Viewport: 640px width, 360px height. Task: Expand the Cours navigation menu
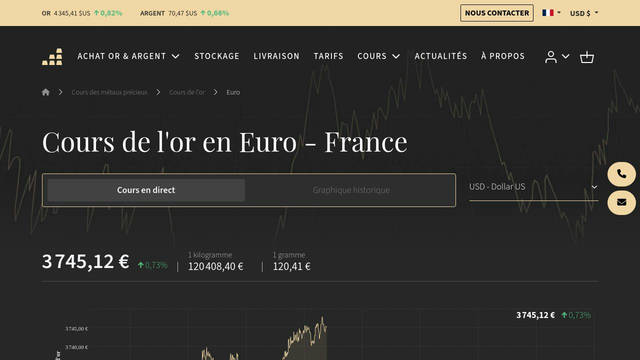[x=378, y=56]
